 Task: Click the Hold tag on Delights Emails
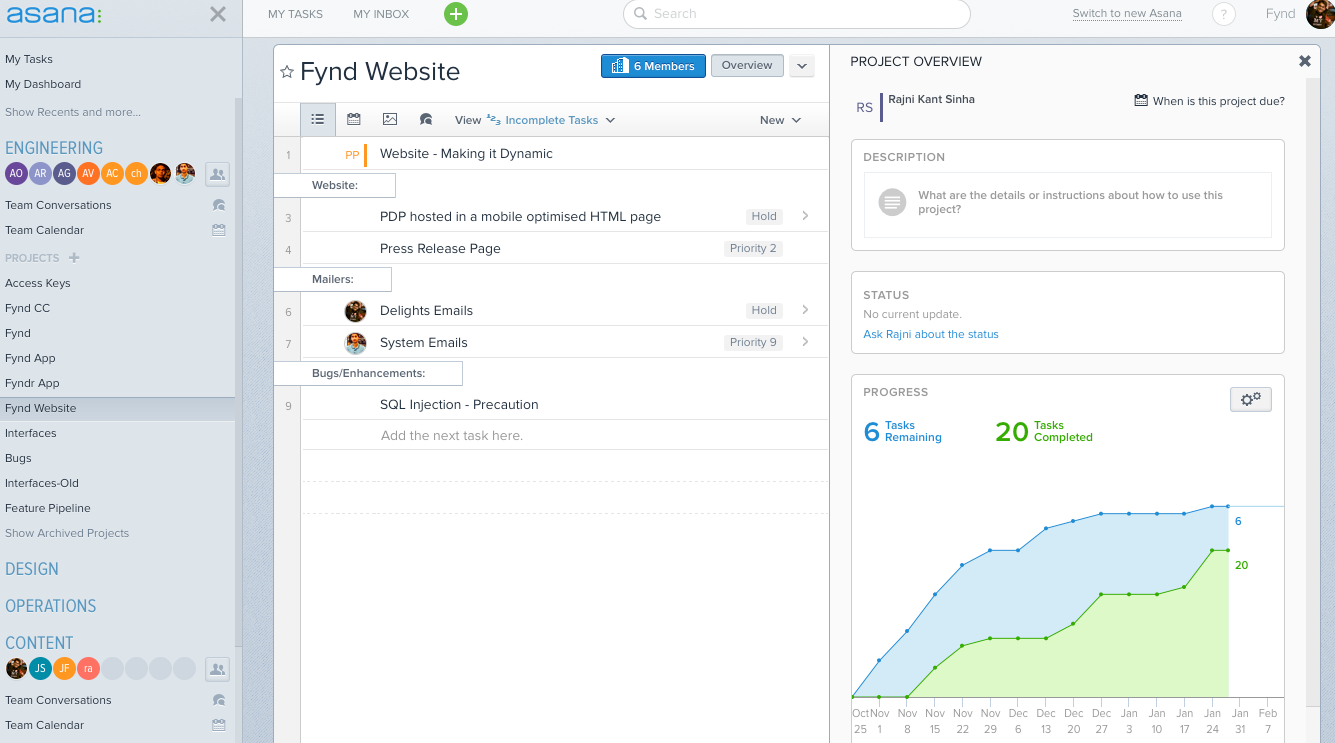pos(764,310)
